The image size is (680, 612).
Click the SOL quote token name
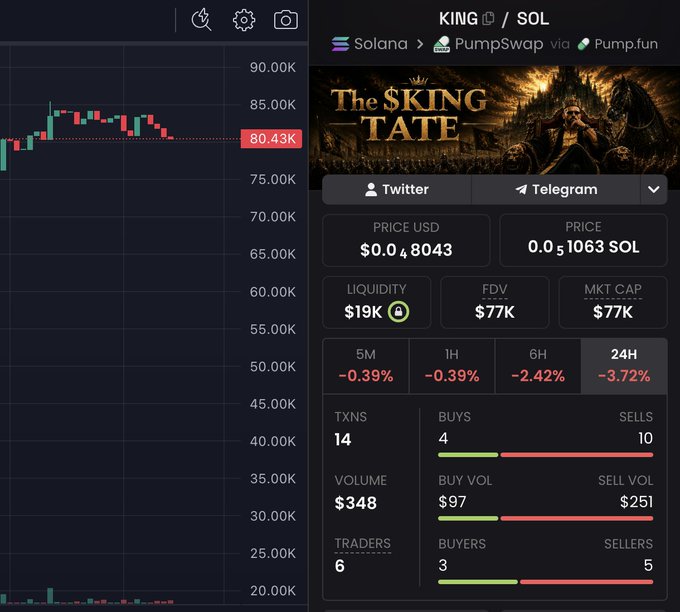533,19
